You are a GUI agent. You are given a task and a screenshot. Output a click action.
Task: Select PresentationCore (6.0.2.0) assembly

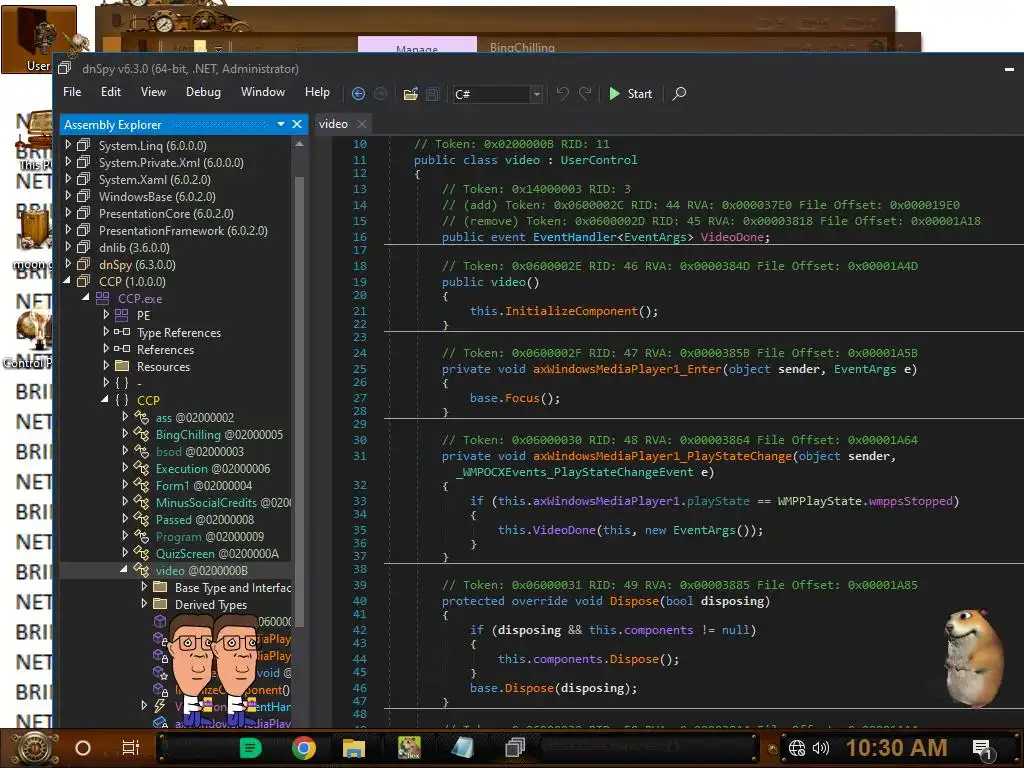point(166,214)
